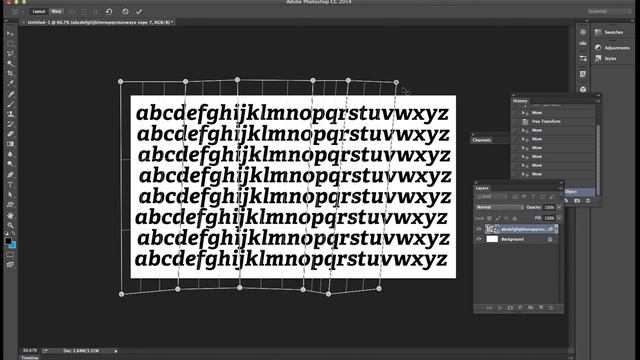
Task: Open the Normal blend mode dropdown
Action: click(499, 207)
